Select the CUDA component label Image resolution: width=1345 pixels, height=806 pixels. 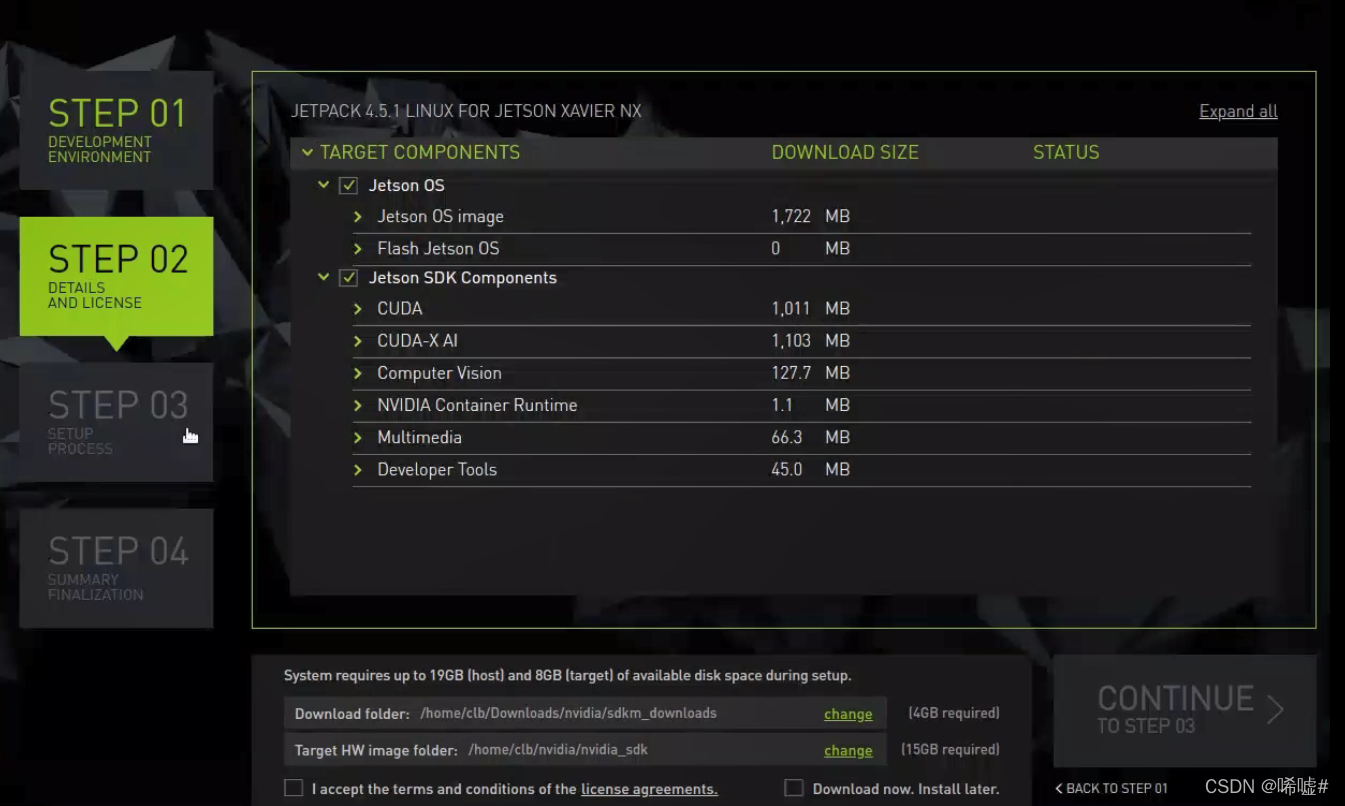tap(400, 309)
